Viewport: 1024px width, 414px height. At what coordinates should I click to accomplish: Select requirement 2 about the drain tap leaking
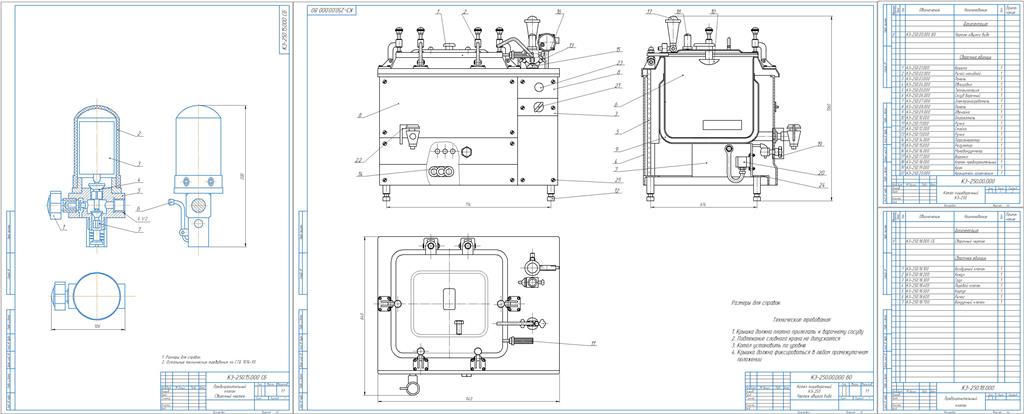[784, 340]
